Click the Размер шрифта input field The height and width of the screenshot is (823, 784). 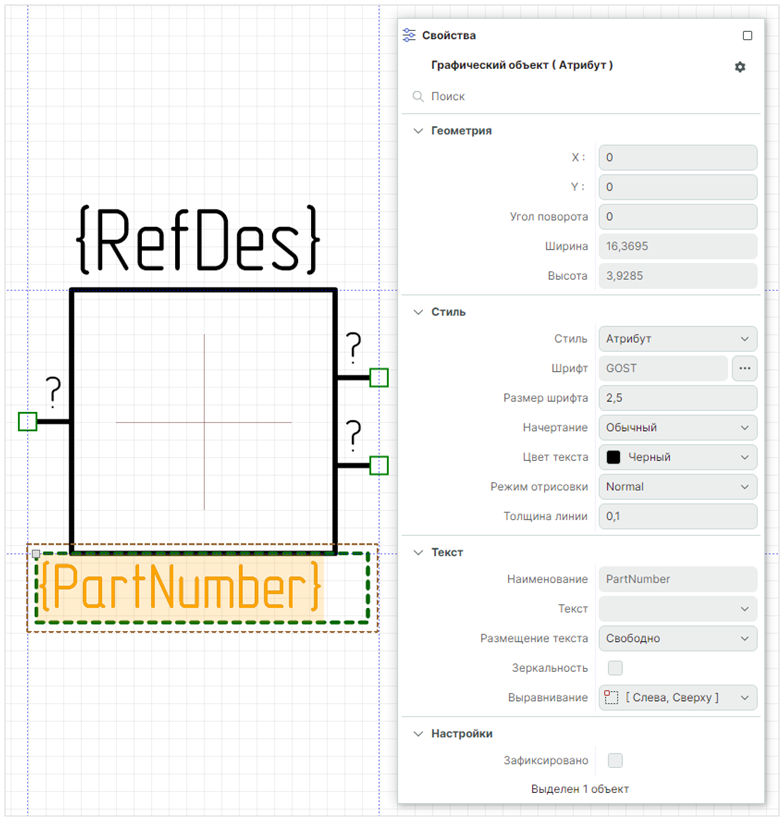pos(677,398)
